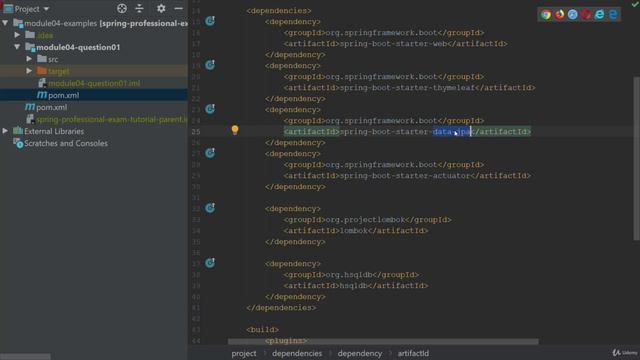640x360 pixels.
Task: Click 'project' in the XML breadcrumb
Action: [x=244, y=353]
